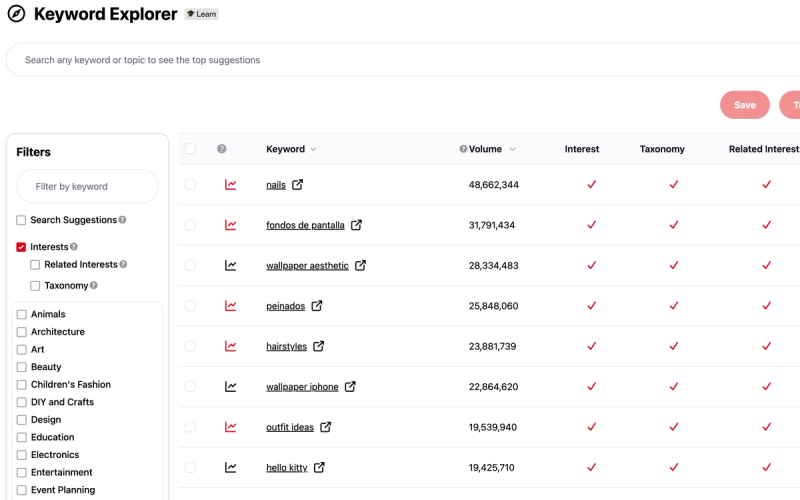
Task: Click volume value 22,864,620
Action: [x=493, y=387]
